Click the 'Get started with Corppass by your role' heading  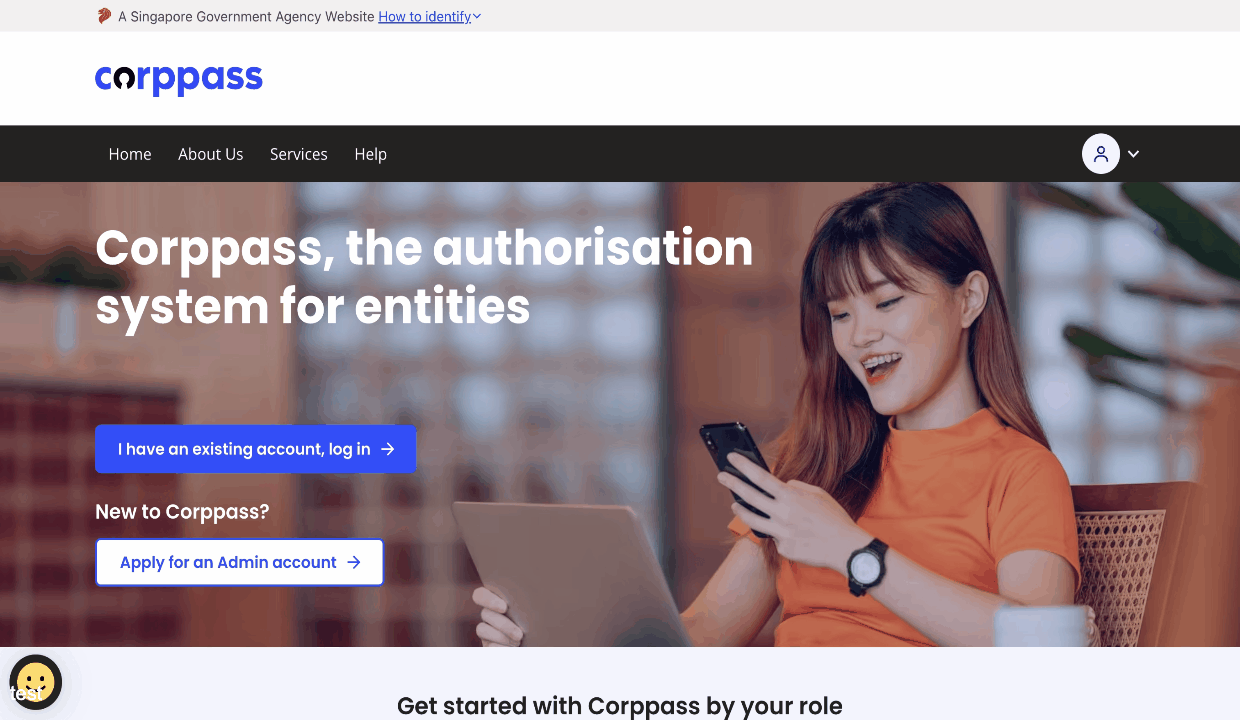(620, 706)
